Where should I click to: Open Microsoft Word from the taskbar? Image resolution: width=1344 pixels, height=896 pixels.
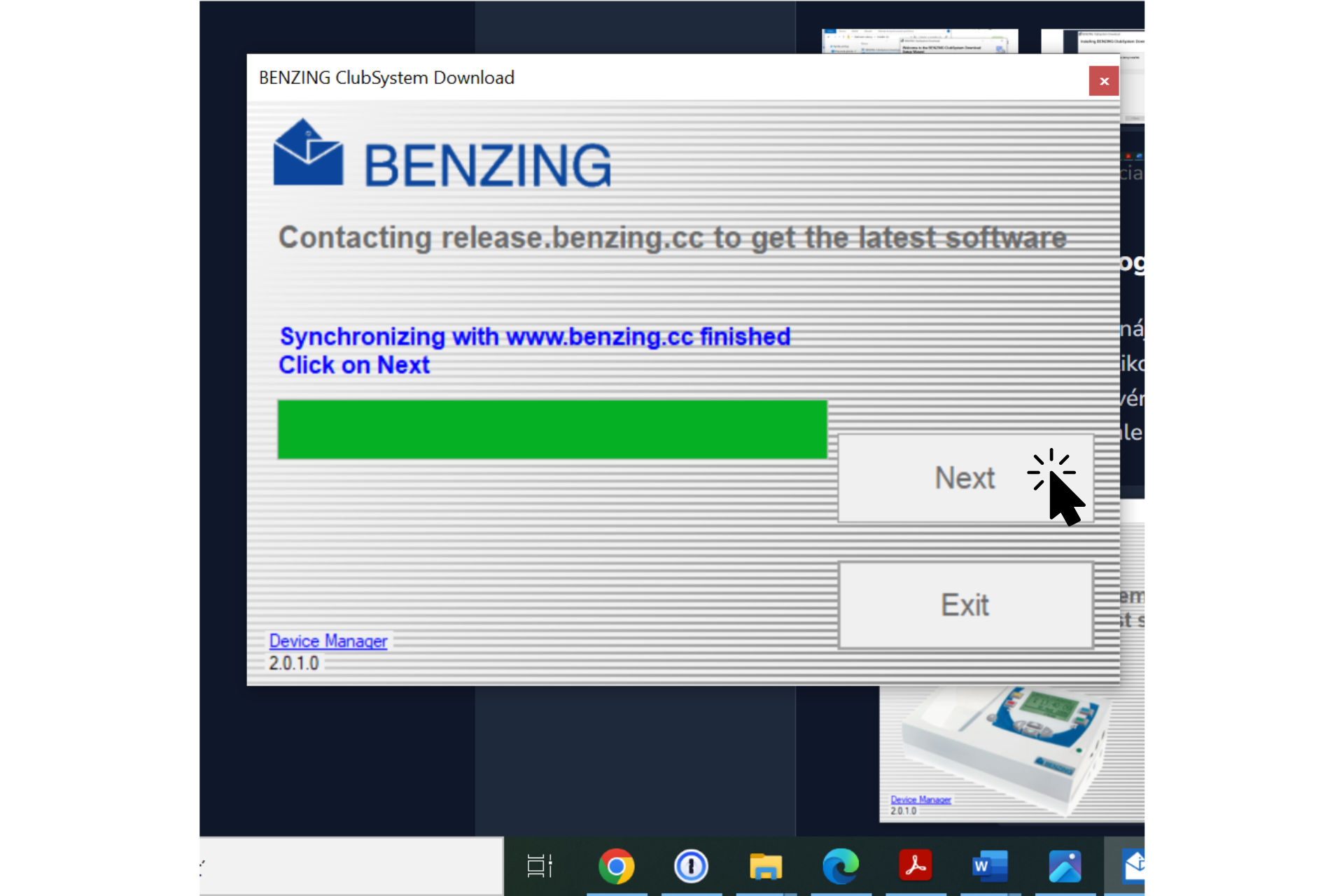990,867
